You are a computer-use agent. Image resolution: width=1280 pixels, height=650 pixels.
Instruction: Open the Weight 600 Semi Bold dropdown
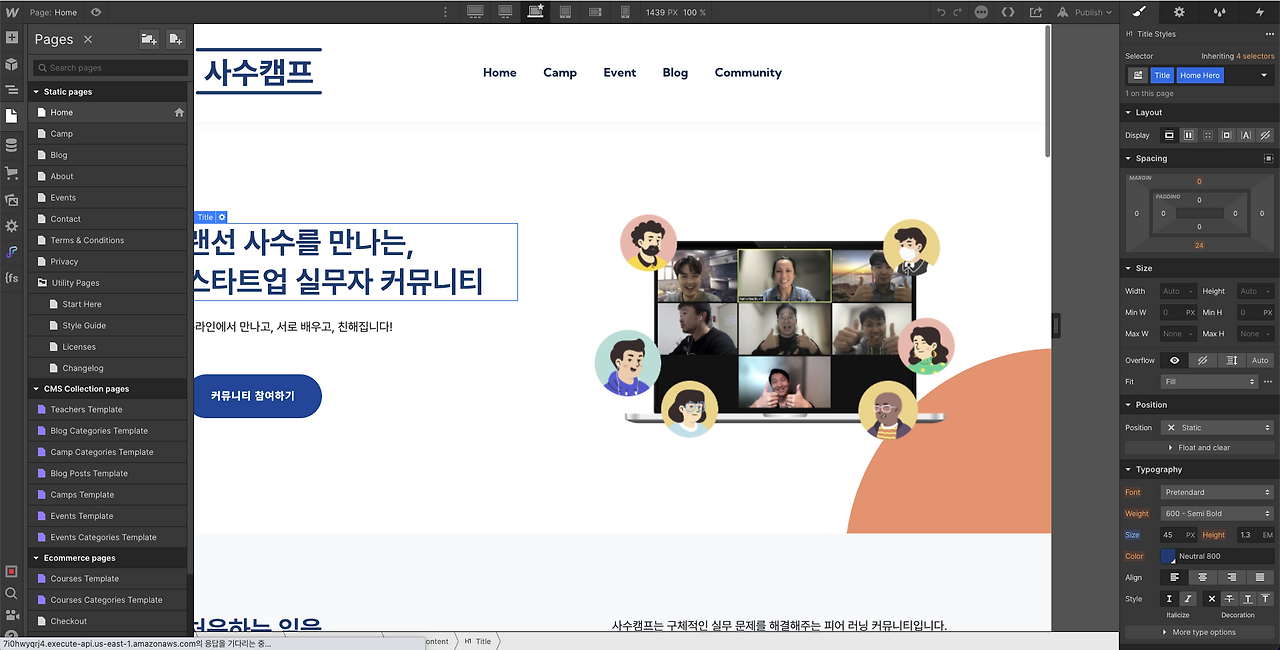click(1217, 513)
